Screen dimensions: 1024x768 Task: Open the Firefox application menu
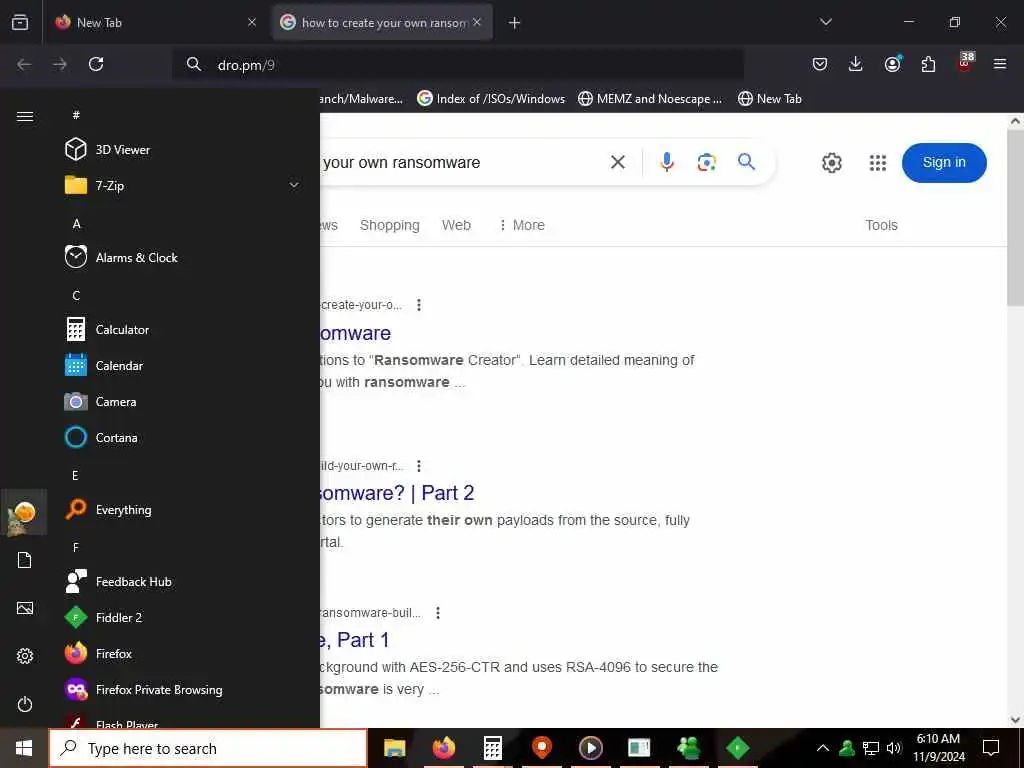point(1000,64)
